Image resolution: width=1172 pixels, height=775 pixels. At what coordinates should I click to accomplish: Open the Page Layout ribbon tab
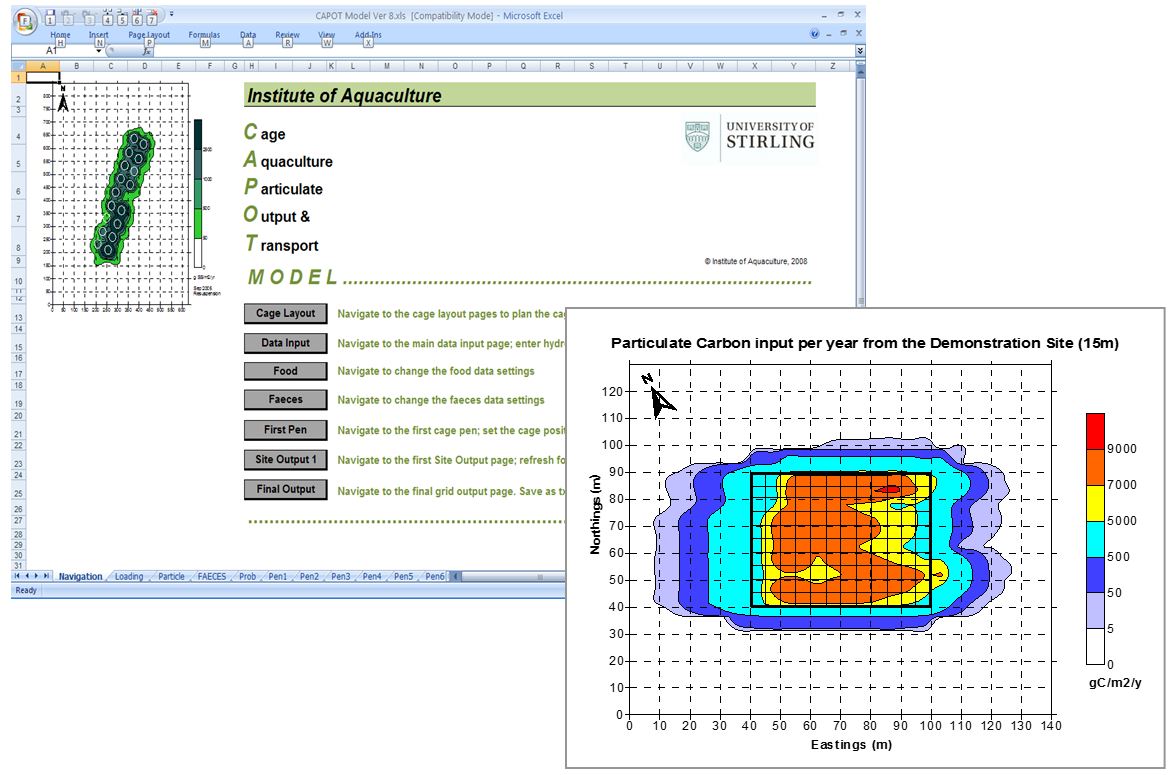tap(149, 35)
